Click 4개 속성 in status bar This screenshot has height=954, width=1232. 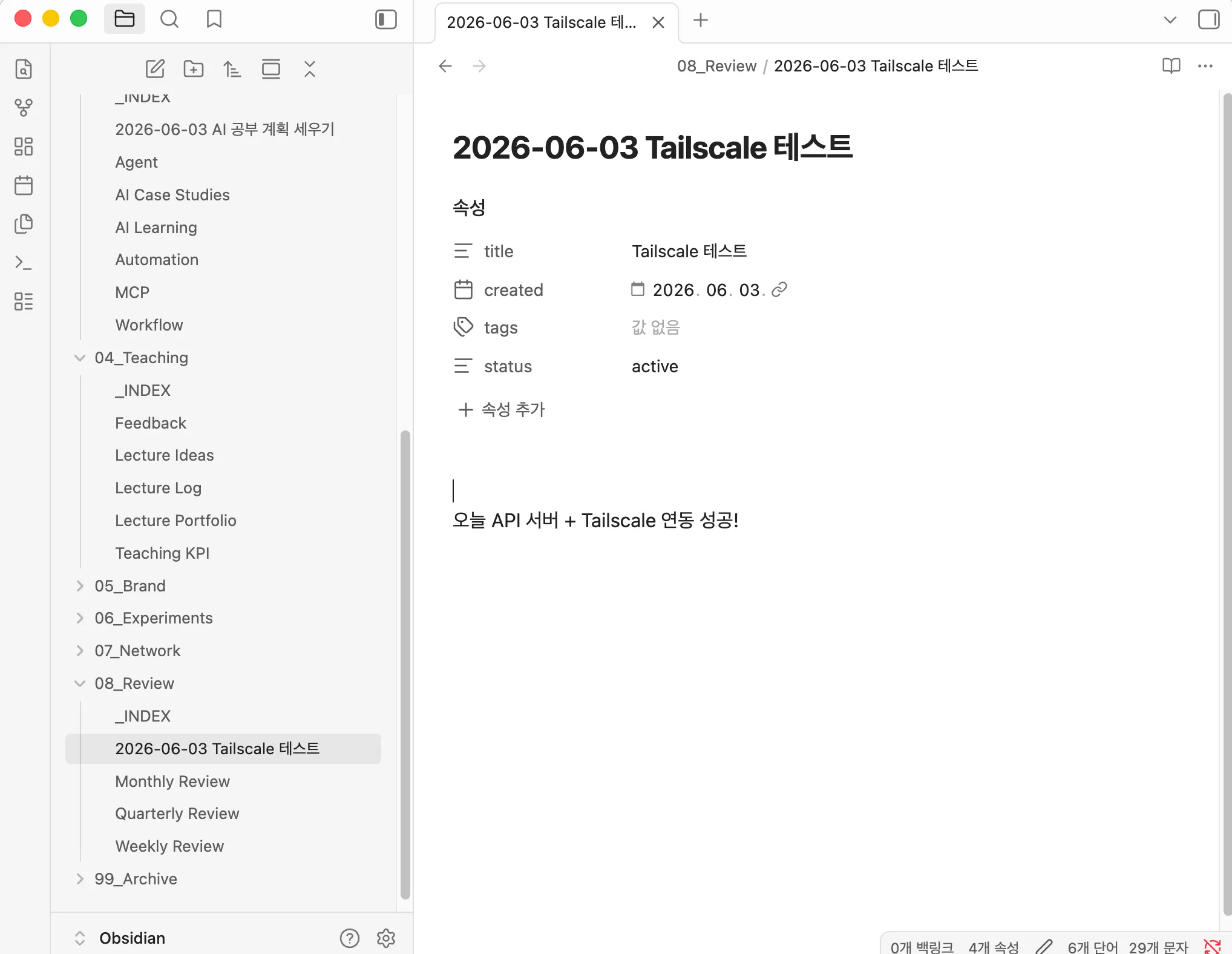(994, 947)
